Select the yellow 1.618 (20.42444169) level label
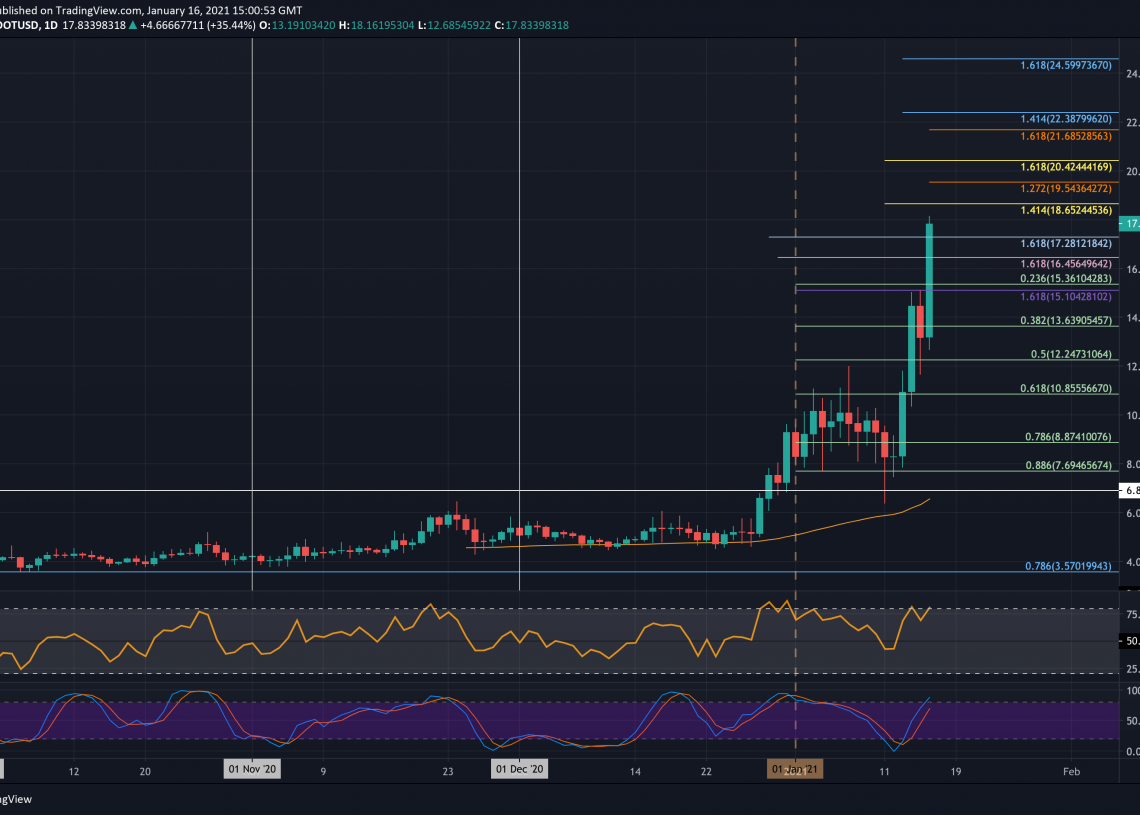 coord(1066,167)
